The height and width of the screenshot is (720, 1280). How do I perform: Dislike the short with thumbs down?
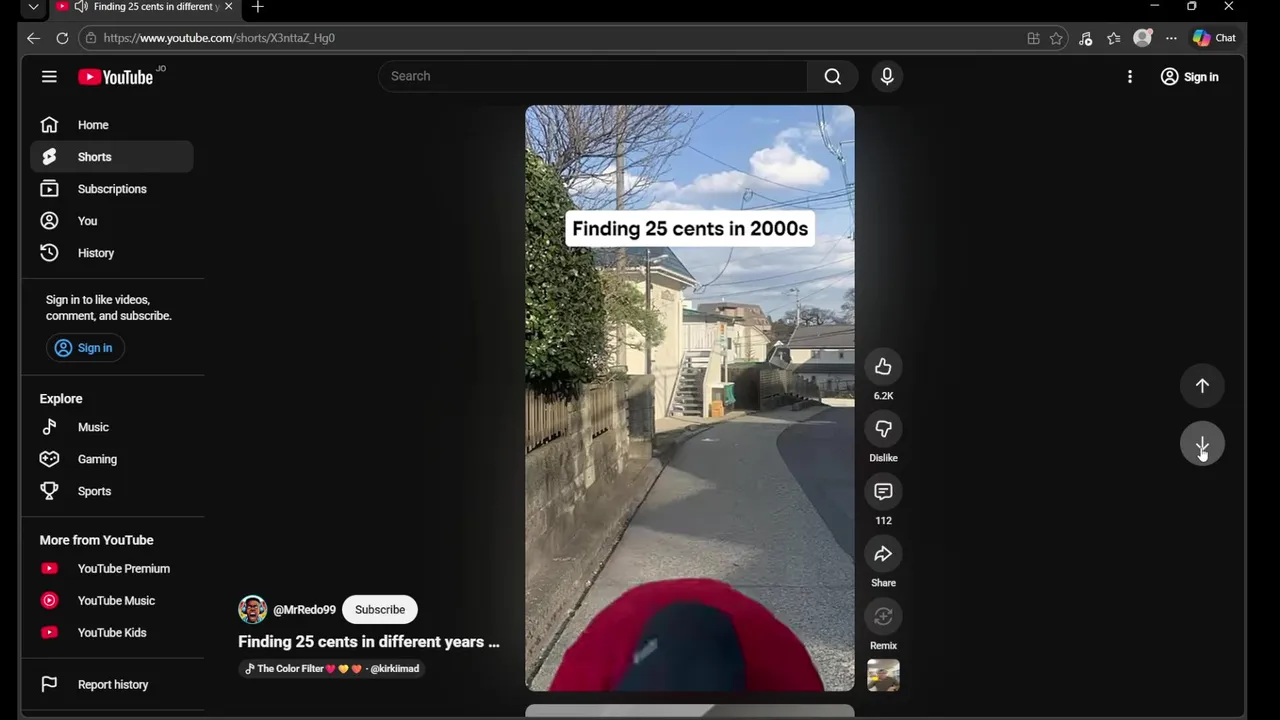[x=883, y=429]
